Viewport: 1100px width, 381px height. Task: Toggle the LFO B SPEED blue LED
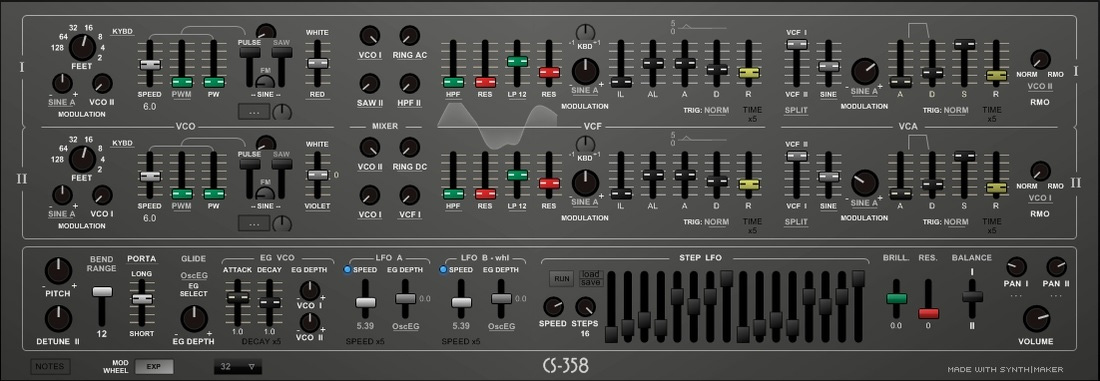443,269
